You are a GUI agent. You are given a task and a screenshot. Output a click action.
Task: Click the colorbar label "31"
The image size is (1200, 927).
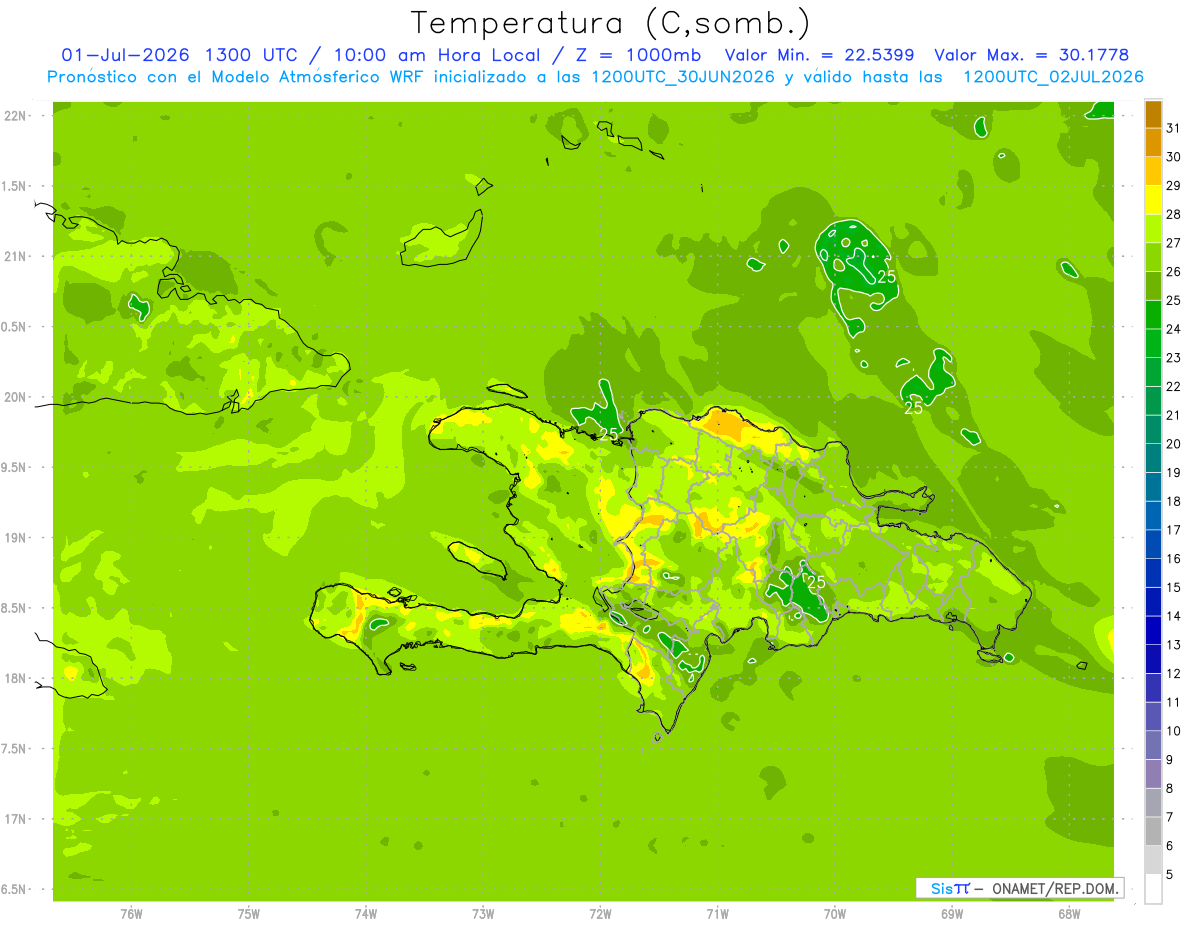point(1174,128)
